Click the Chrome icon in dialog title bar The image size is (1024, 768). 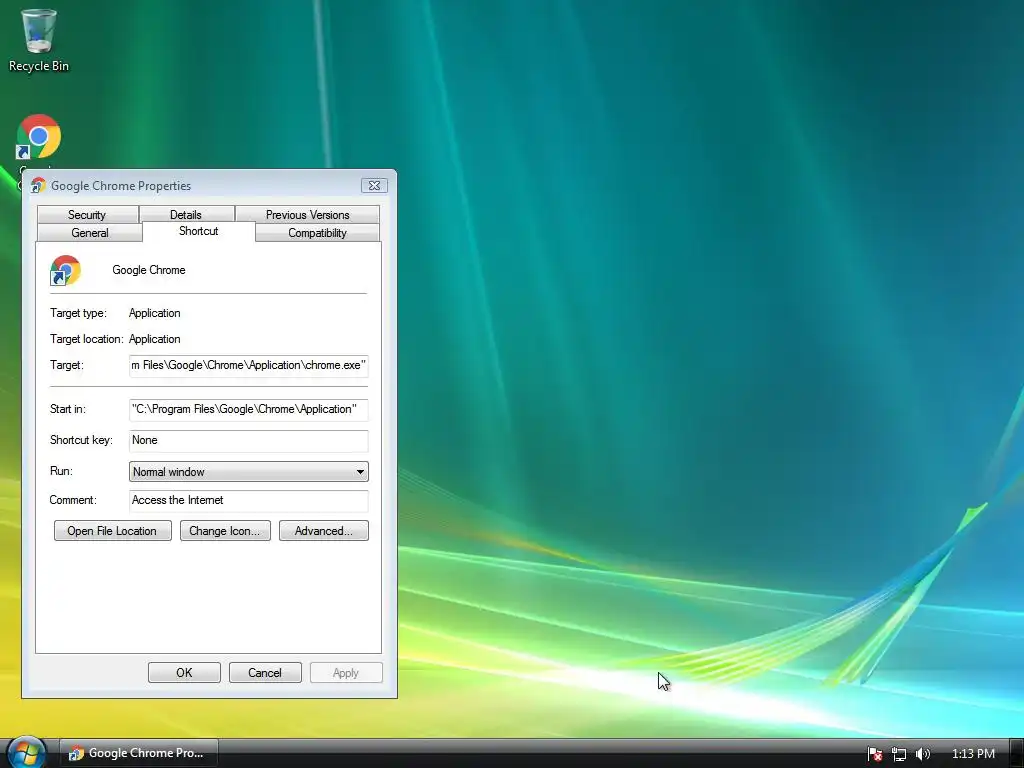[x=38, y=185]
